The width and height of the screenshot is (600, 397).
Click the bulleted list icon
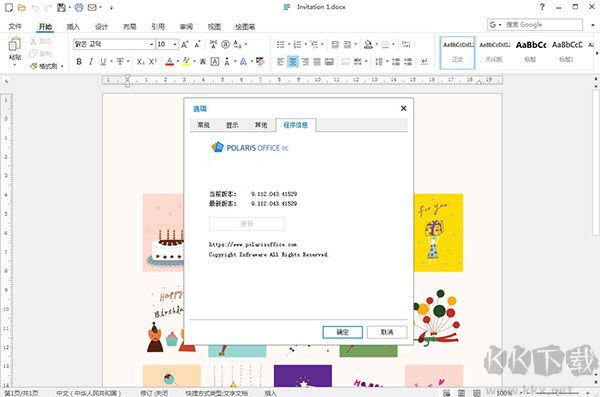click(280, 44)
